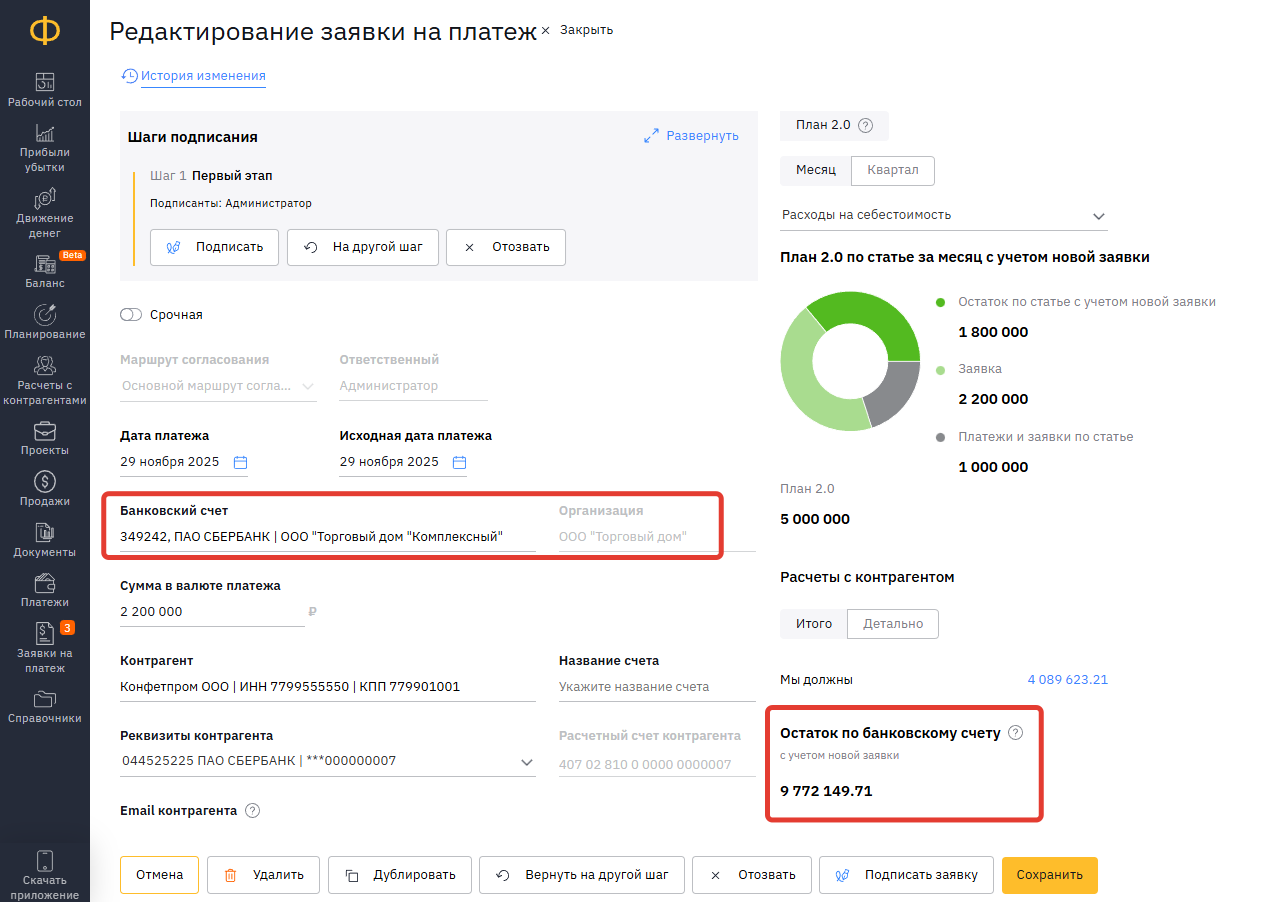This screenshot has width=1279, height=902.
Task: Open Баланс beta section
Action: (x=45, y=271)
